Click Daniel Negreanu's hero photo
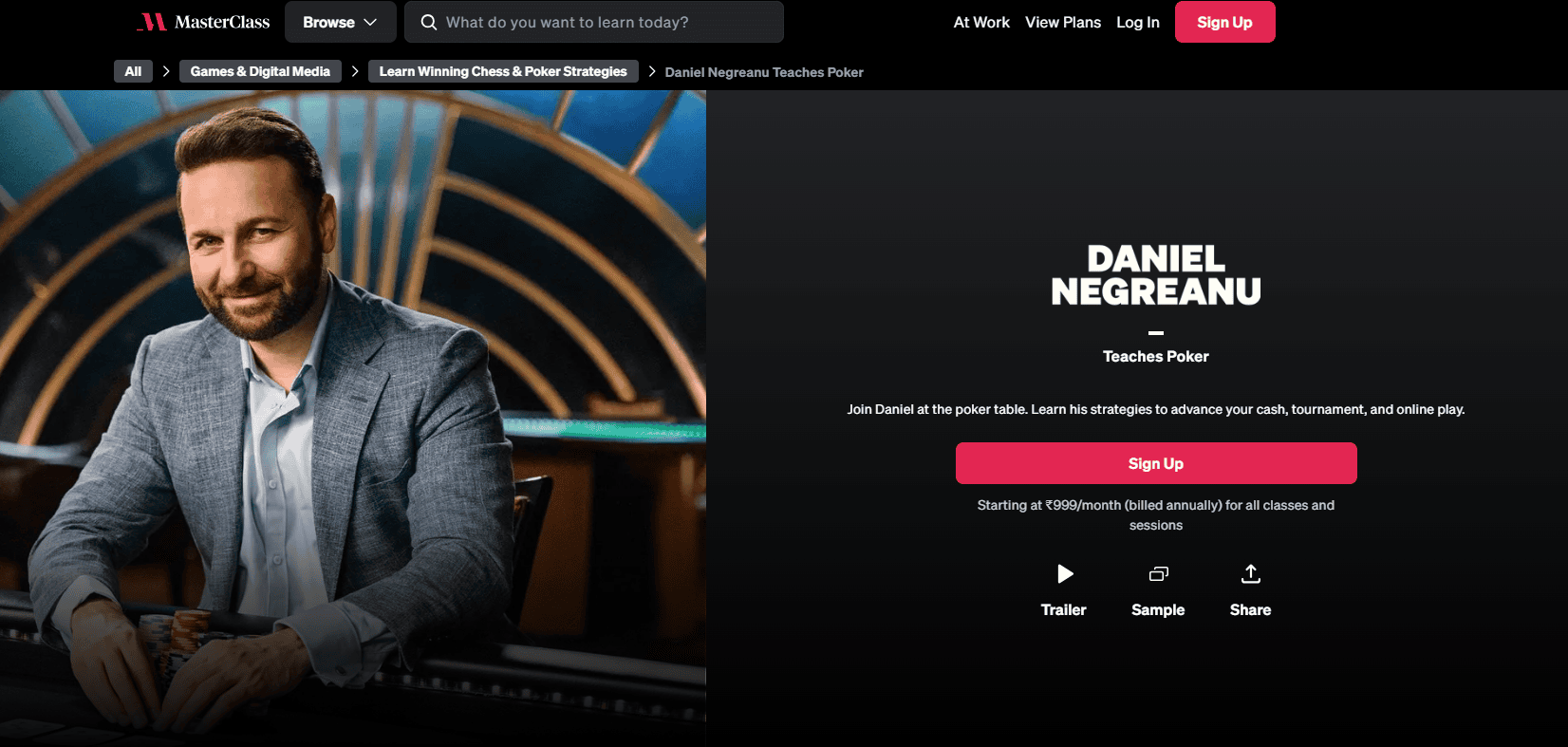This screenshot has height=747, width=1568. (353, 419)
